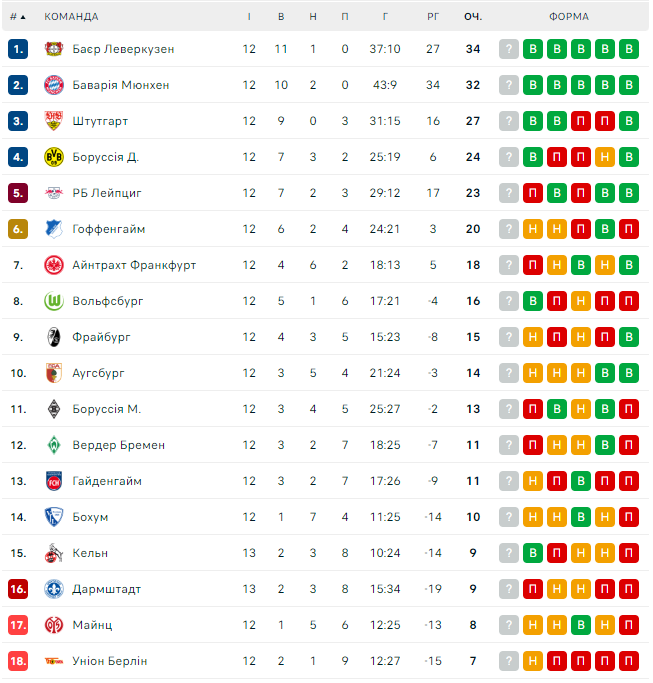This screenshot has height=683, width=653.
Task: Click the Borussia Dortmund BVB logo
Action: (54, 157)
